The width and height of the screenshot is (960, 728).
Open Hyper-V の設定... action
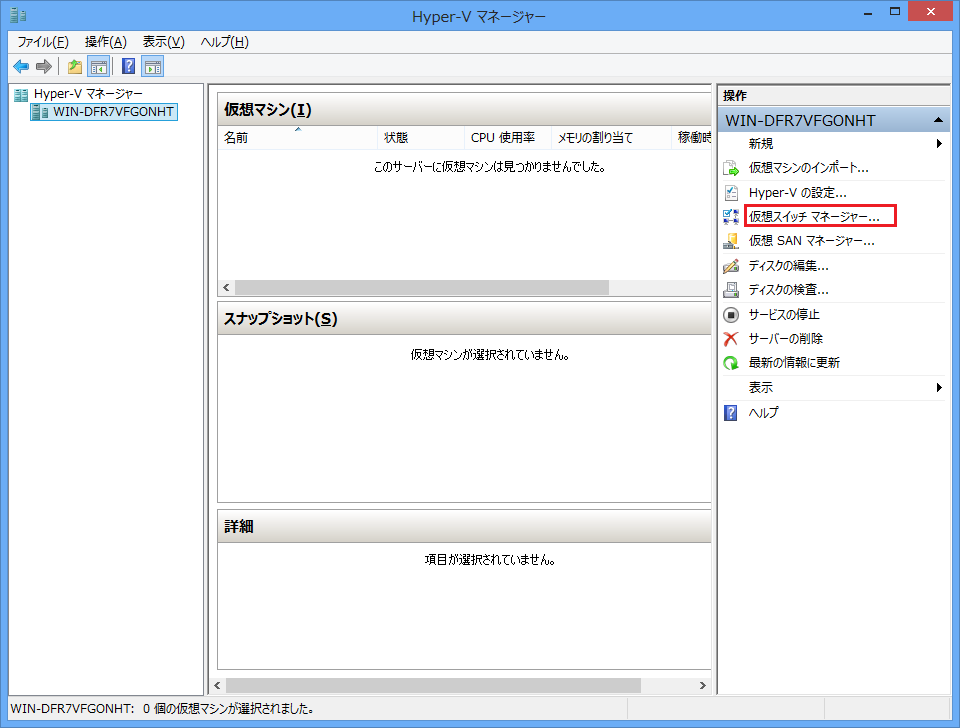pyautogui.click(x=798, y=193)
